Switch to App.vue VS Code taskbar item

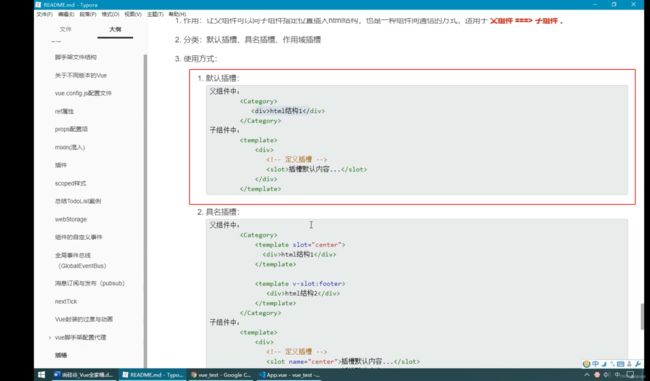click(x=289, y=375)
